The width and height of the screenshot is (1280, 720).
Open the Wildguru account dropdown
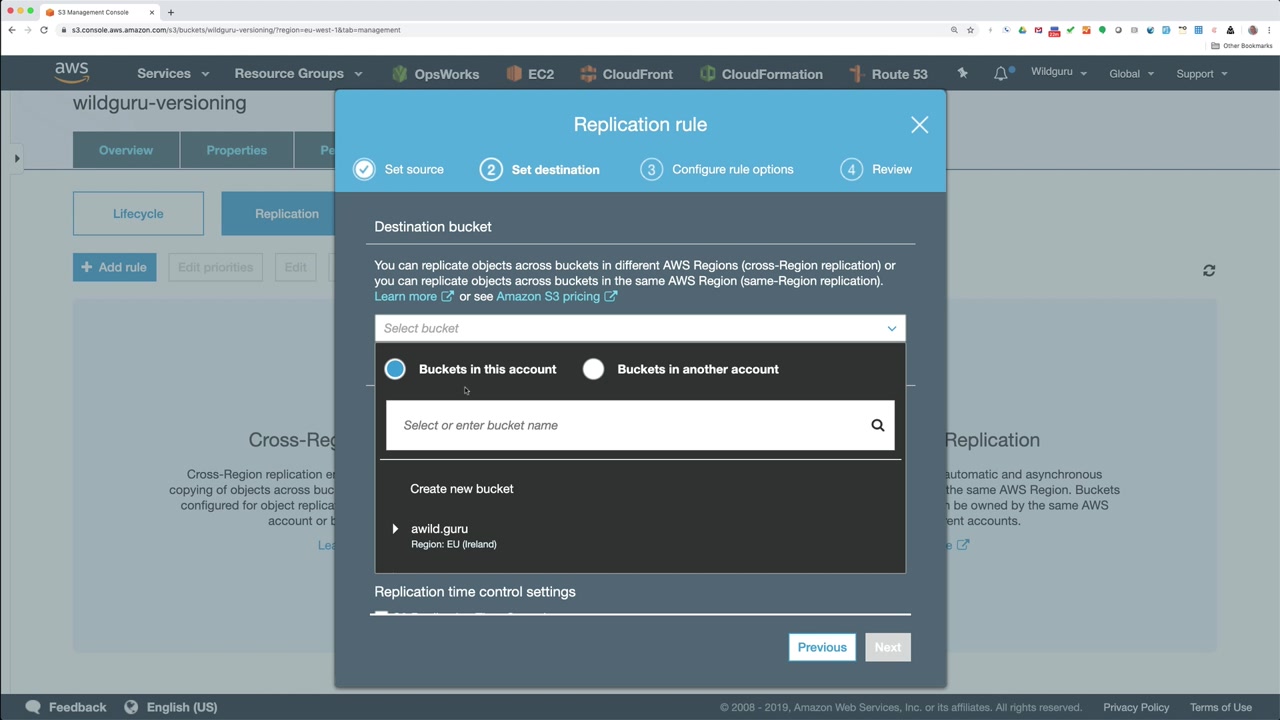[x=1059, y=72]
